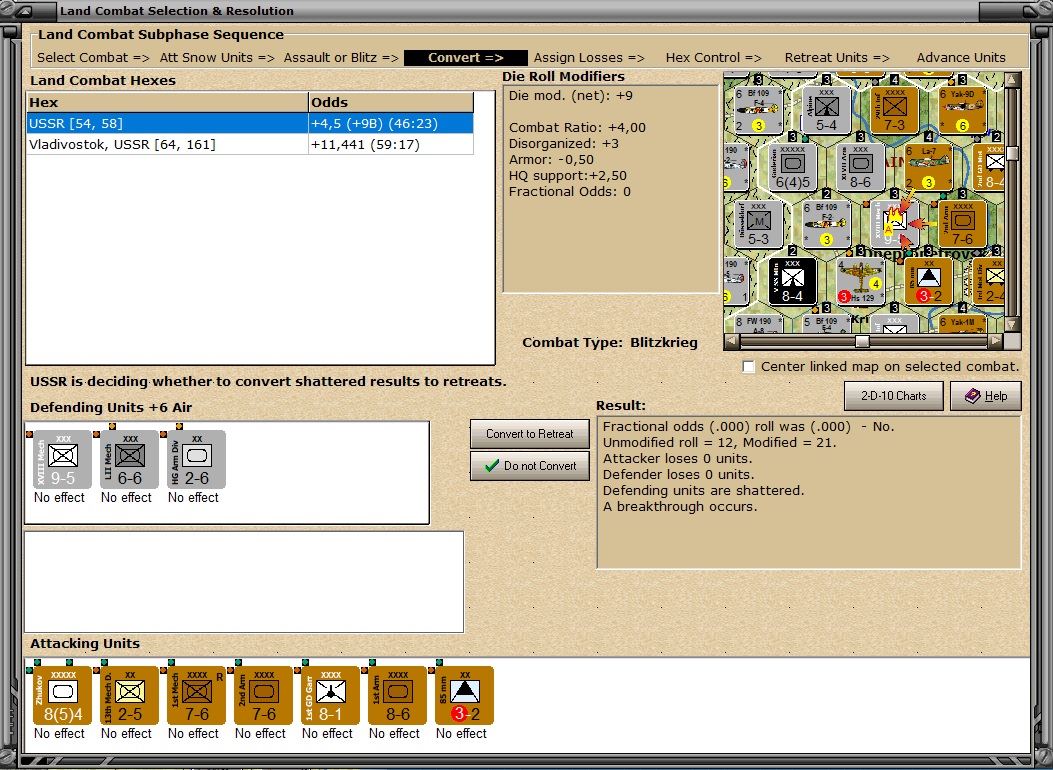Click the LII Mech 6-6 defending counter
The image size is (1053, 770).
(126, 459)
